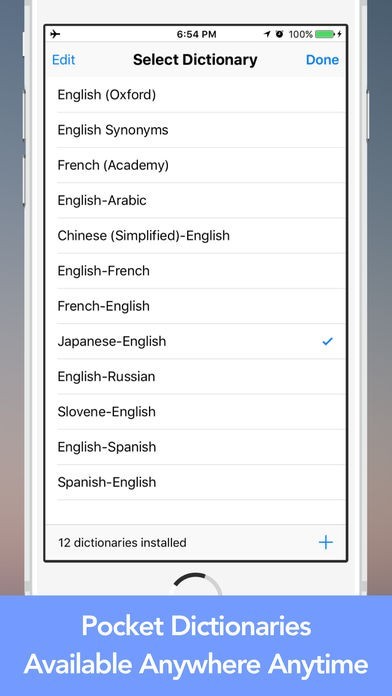
Task: Choose the English-Arabic dictionary
Action: [x=195, y=200]
